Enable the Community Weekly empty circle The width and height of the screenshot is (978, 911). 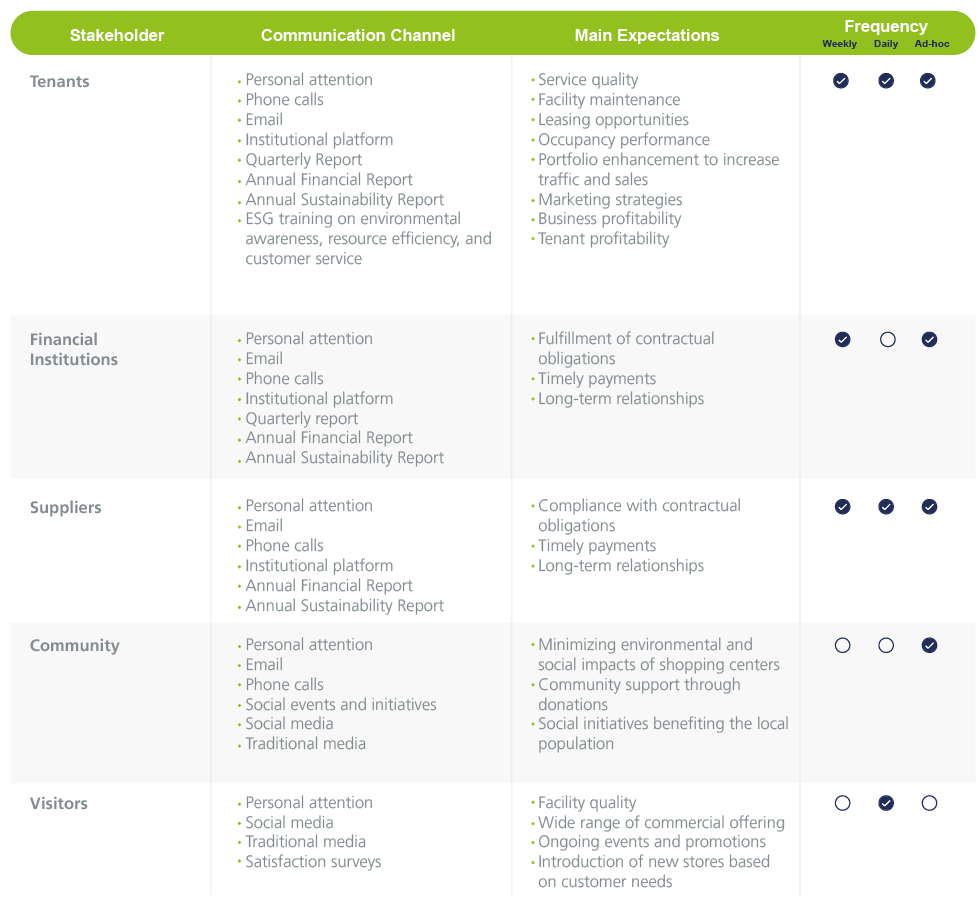pos(842,646)
